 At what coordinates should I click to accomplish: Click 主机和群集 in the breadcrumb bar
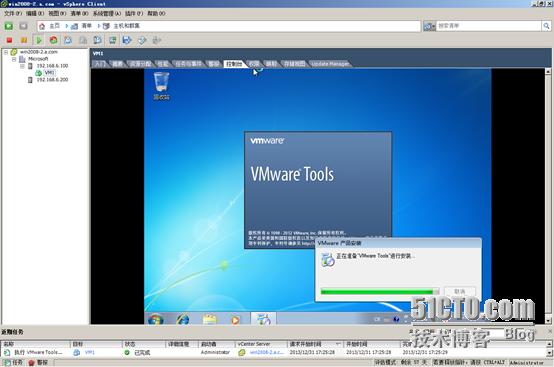point(126,26)
